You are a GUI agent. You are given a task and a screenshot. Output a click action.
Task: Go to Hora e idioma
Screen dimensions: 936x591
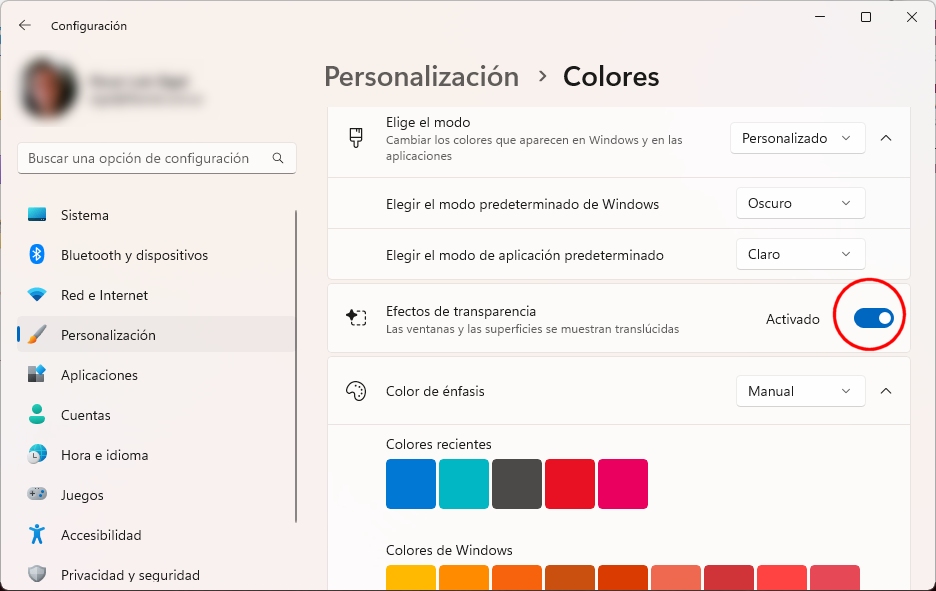point(156,455)
